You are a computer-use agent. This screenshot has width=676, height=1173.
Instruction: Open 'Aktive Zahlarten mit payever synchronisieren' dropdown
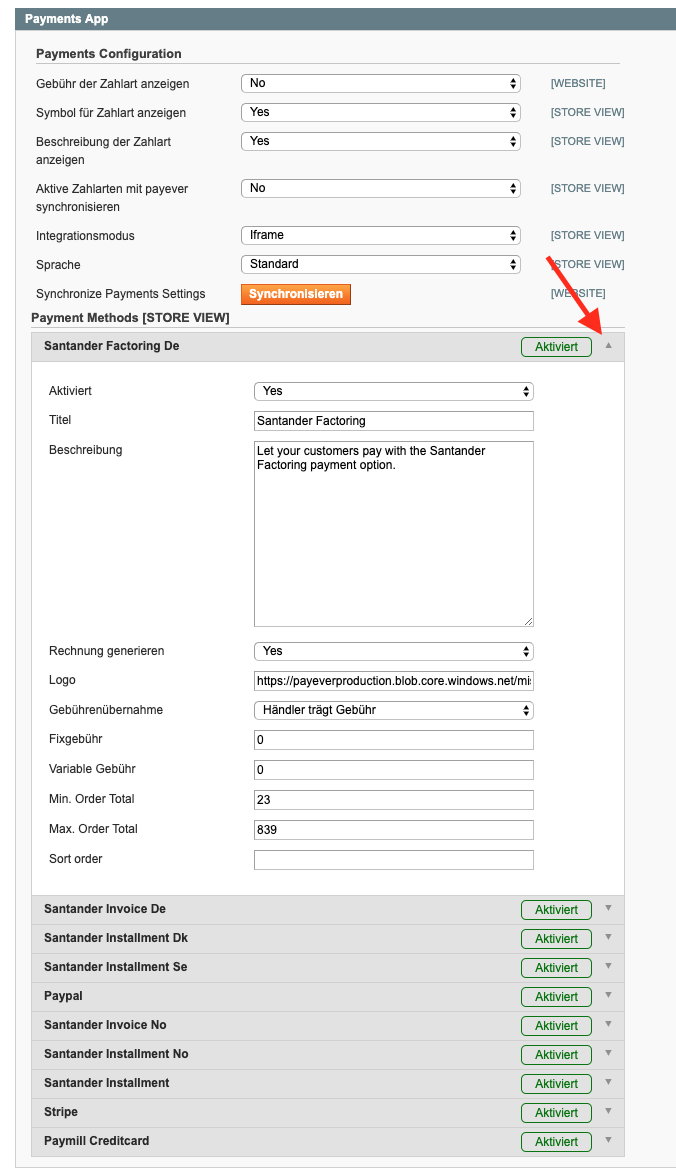click(381, 189)
